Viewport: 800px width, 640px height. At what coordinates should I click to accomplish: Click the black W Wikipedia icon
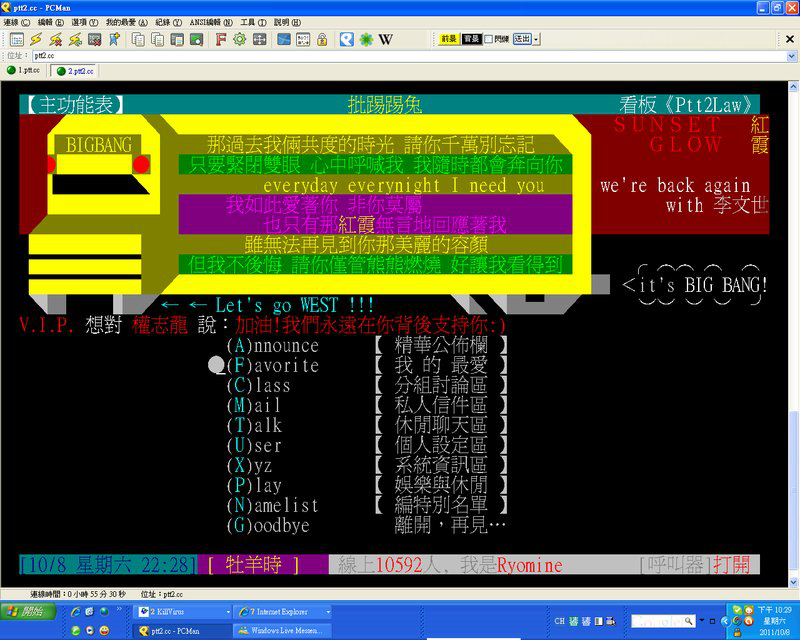pyautogui.click(x=386, y=40)
